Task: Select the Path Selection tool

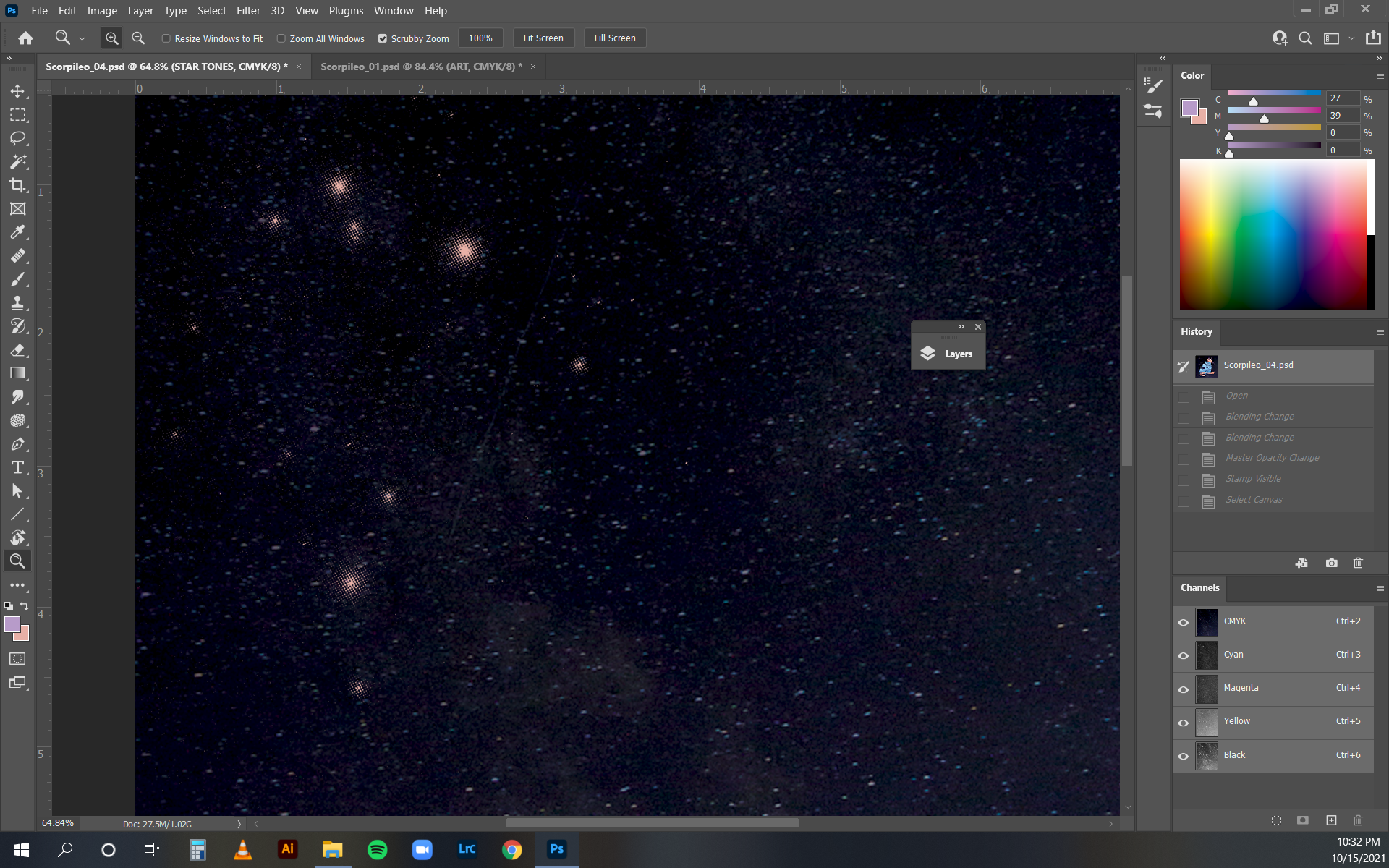Action: pos(17,491)
